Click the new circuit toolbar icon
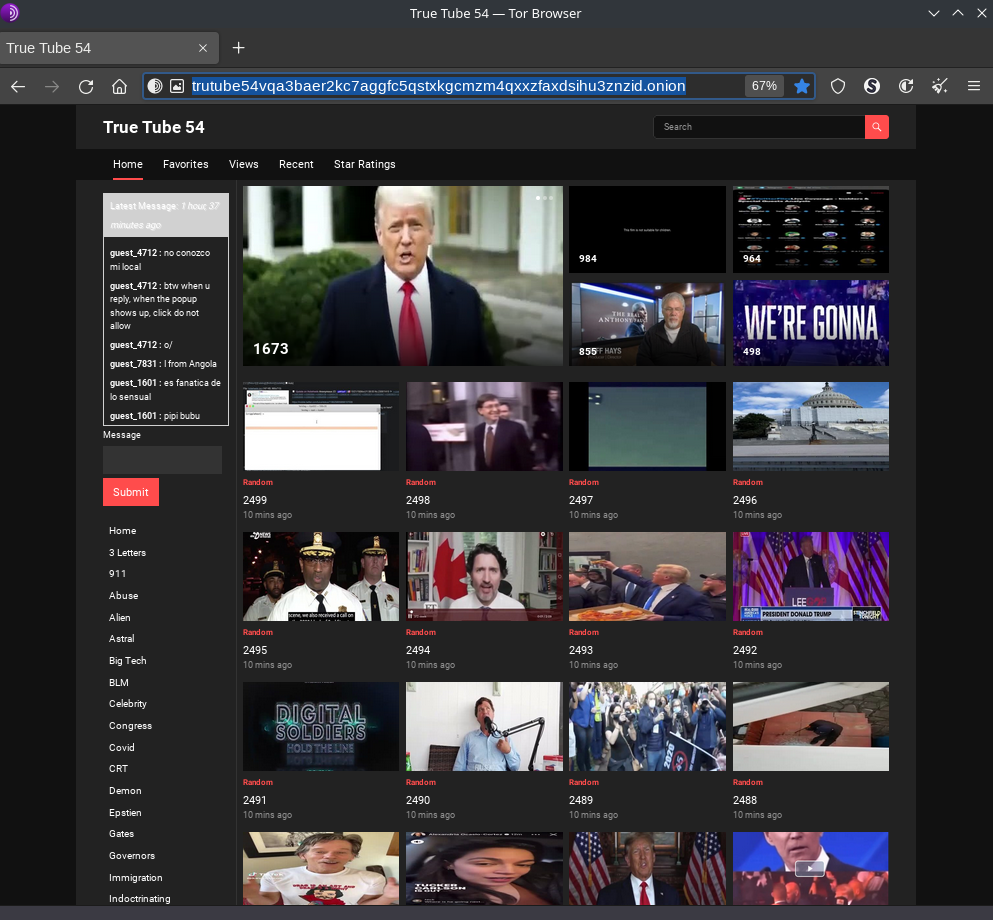This screenshot has height=920, width=993. pyautogui.click(x=906, y=86)
